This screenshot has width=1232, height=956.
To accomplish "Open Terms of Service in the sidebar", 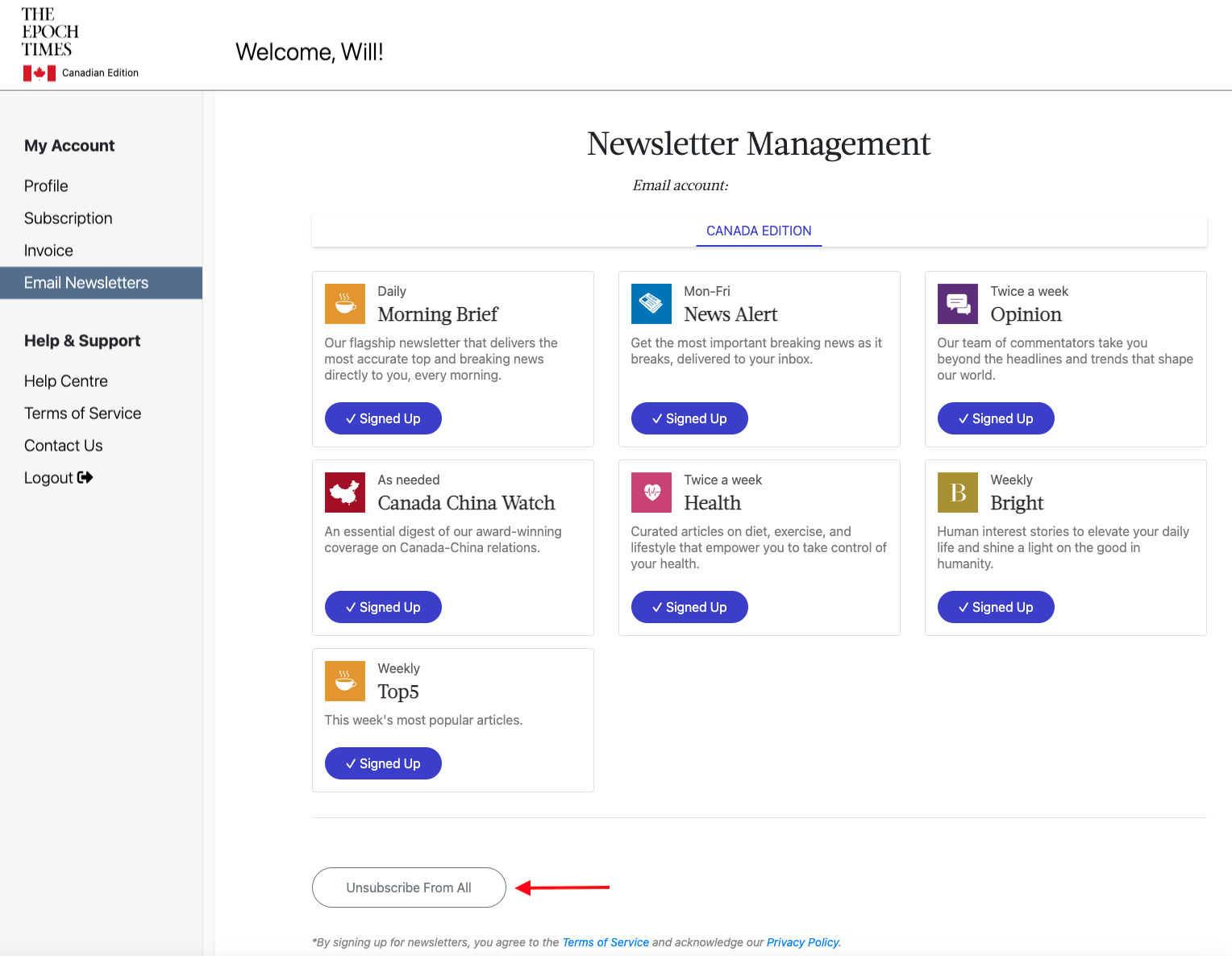I will (x=83, y=414).
